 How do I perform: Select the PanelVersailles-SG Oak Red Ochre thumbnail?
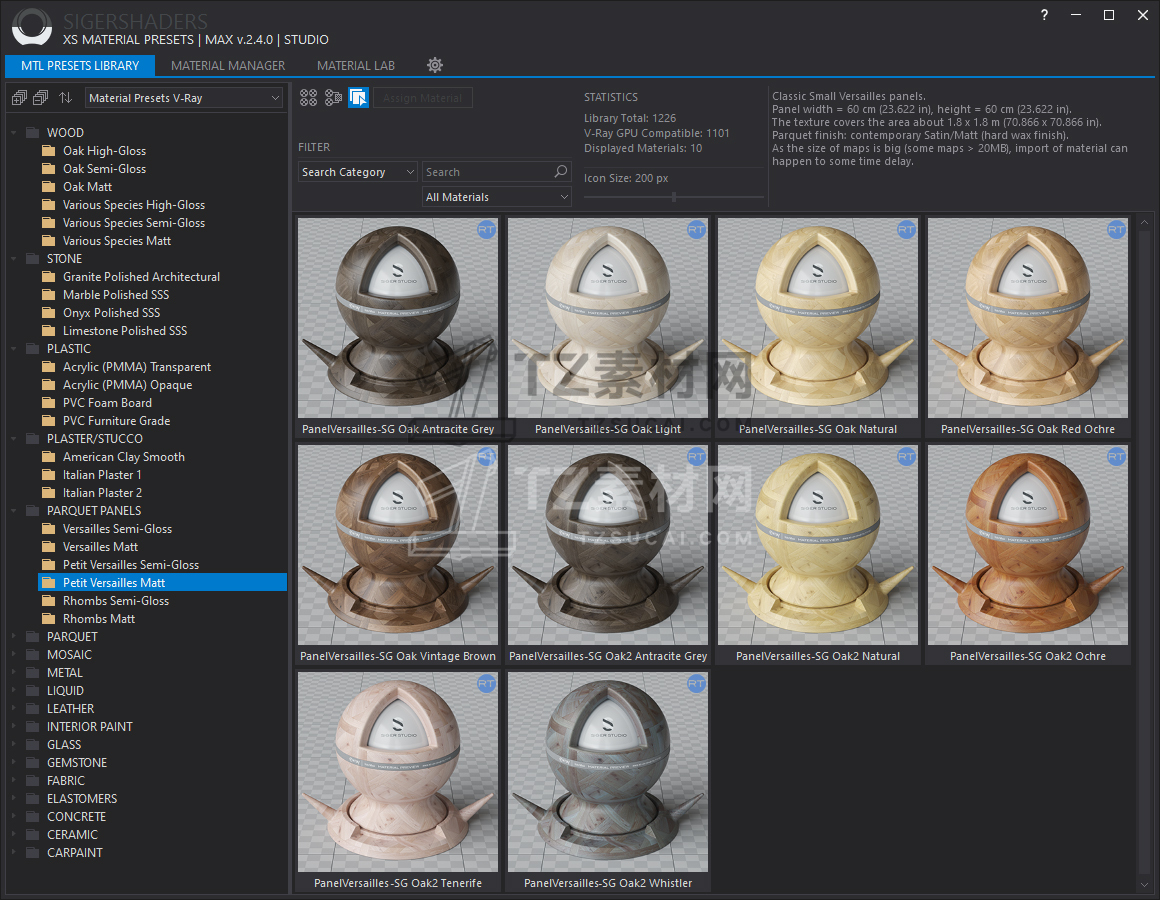[x=1028, y=318]
